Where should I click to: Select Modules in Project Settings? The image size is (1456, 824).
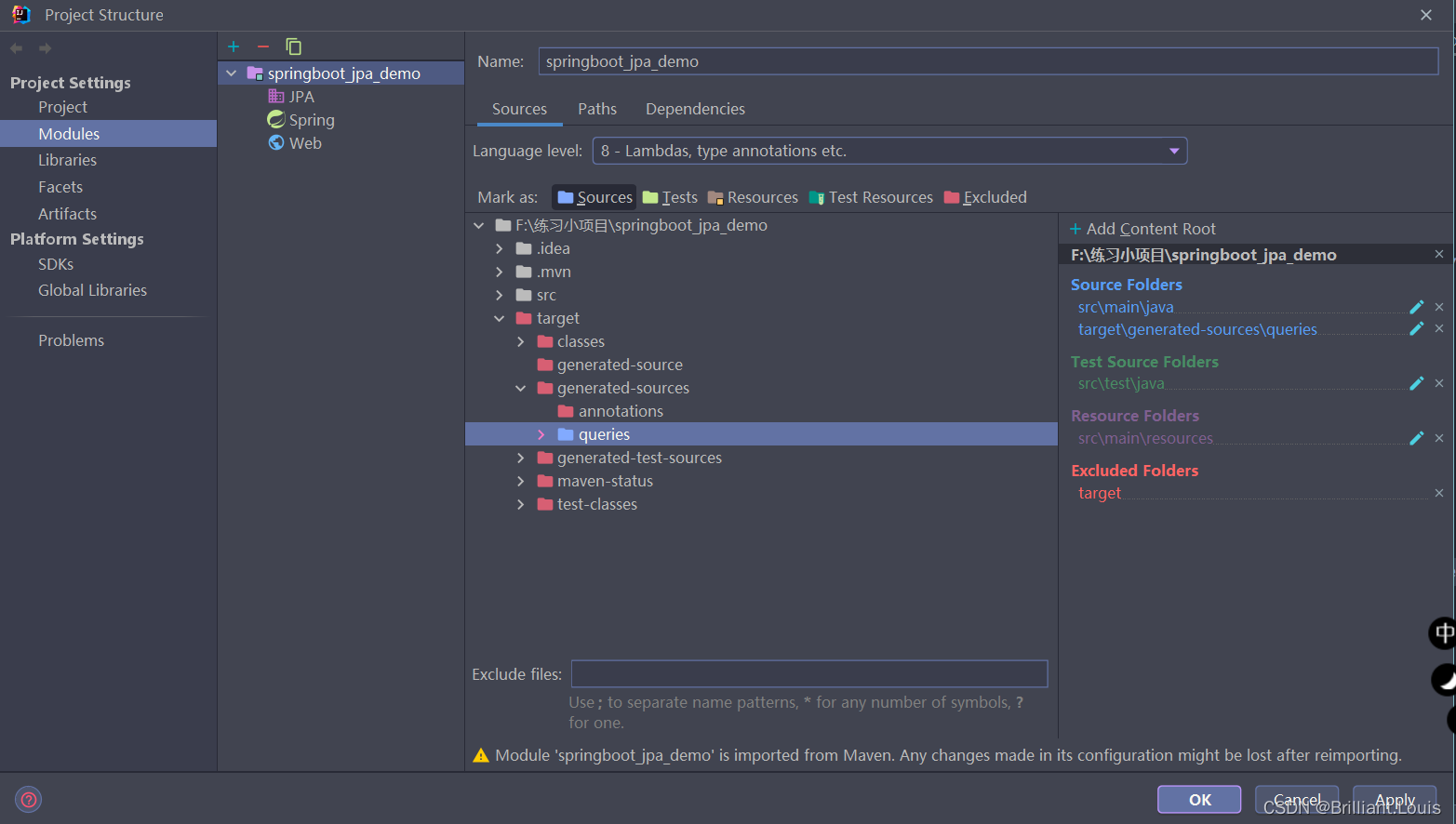tap(108, 133)
